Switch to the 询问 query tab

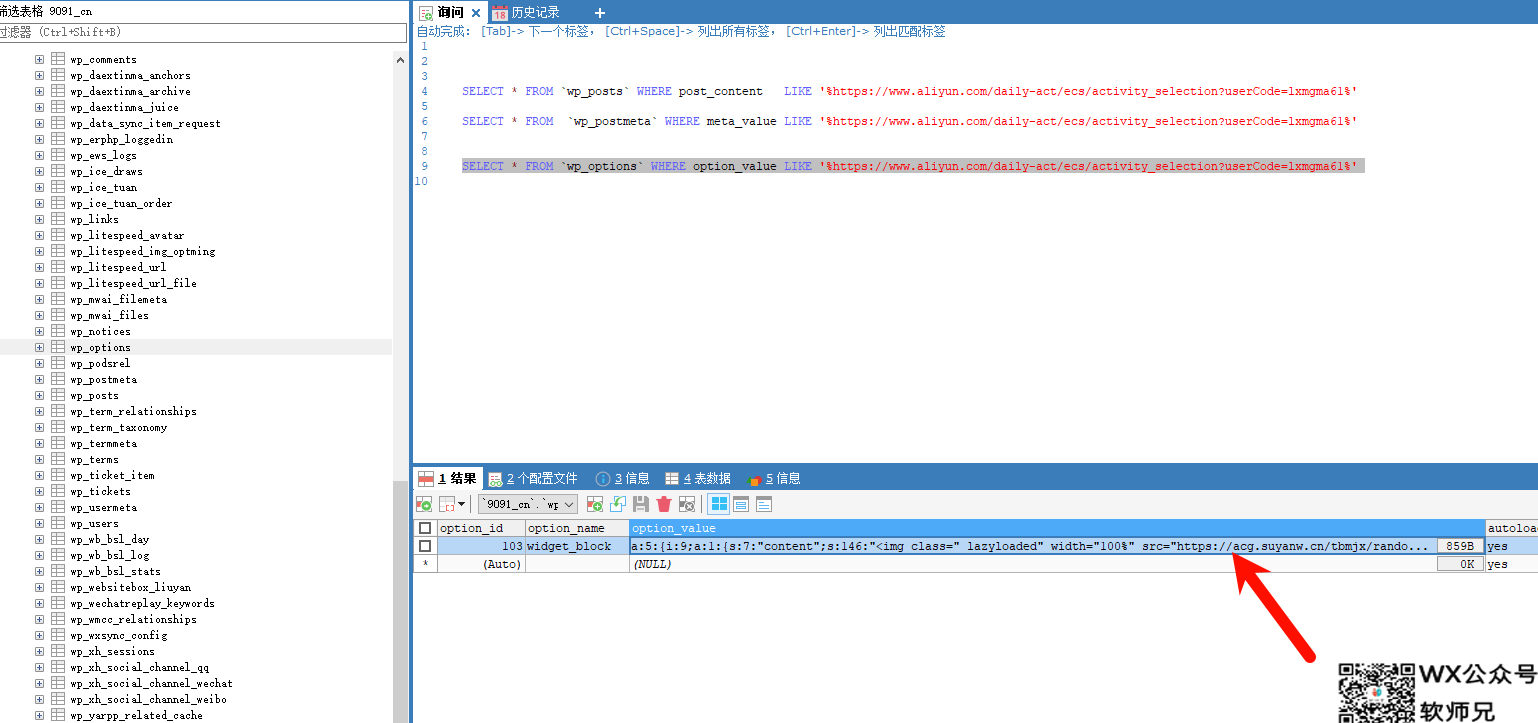click(x=451, y=12)
